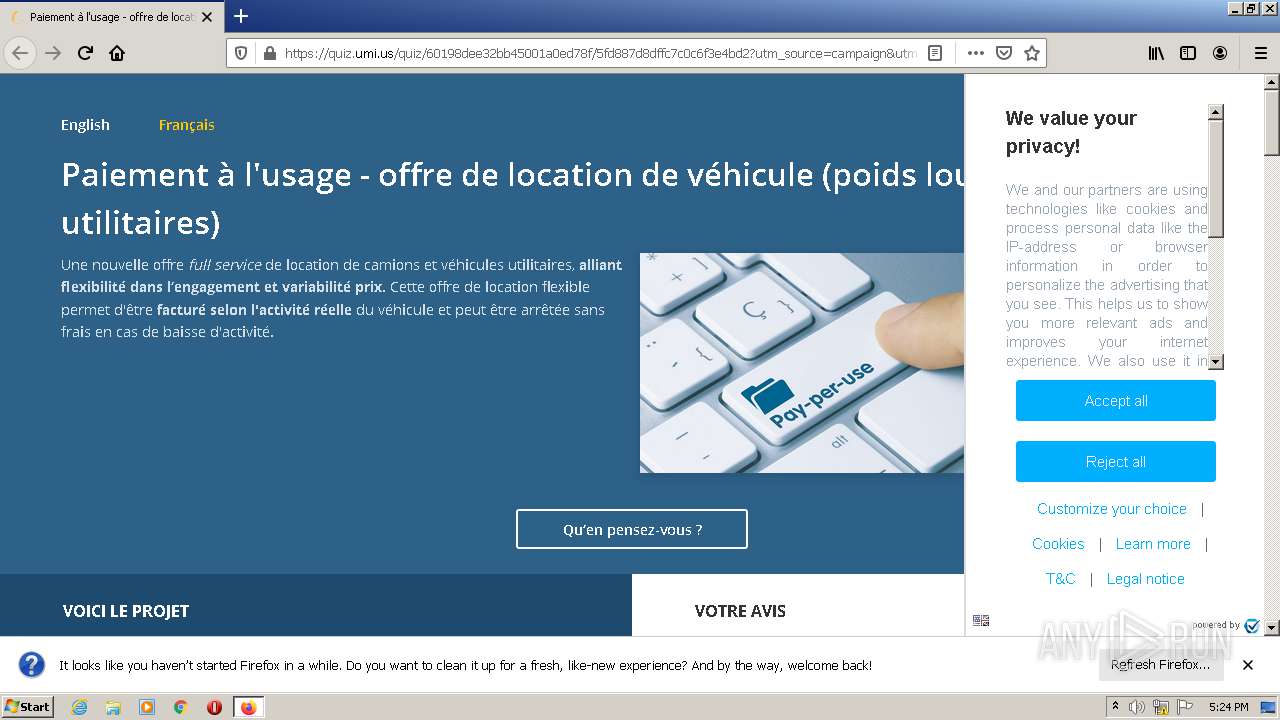Open the Learn more link
Screen dimensions: 1280x720
(x=1153, y=544)
